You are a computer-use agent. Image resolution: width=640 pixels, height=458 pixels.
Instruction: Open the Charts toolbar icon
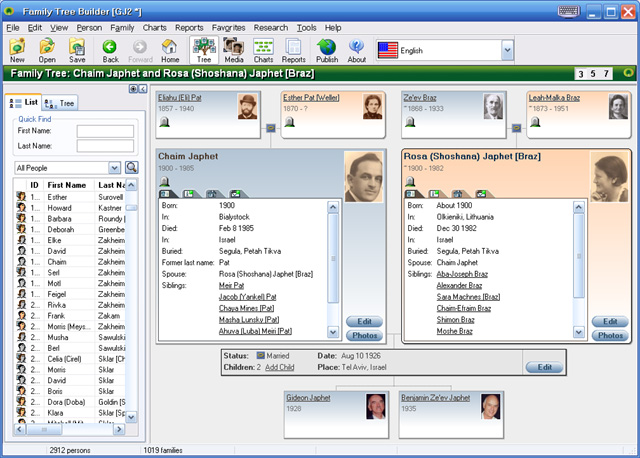coord(264,50)
